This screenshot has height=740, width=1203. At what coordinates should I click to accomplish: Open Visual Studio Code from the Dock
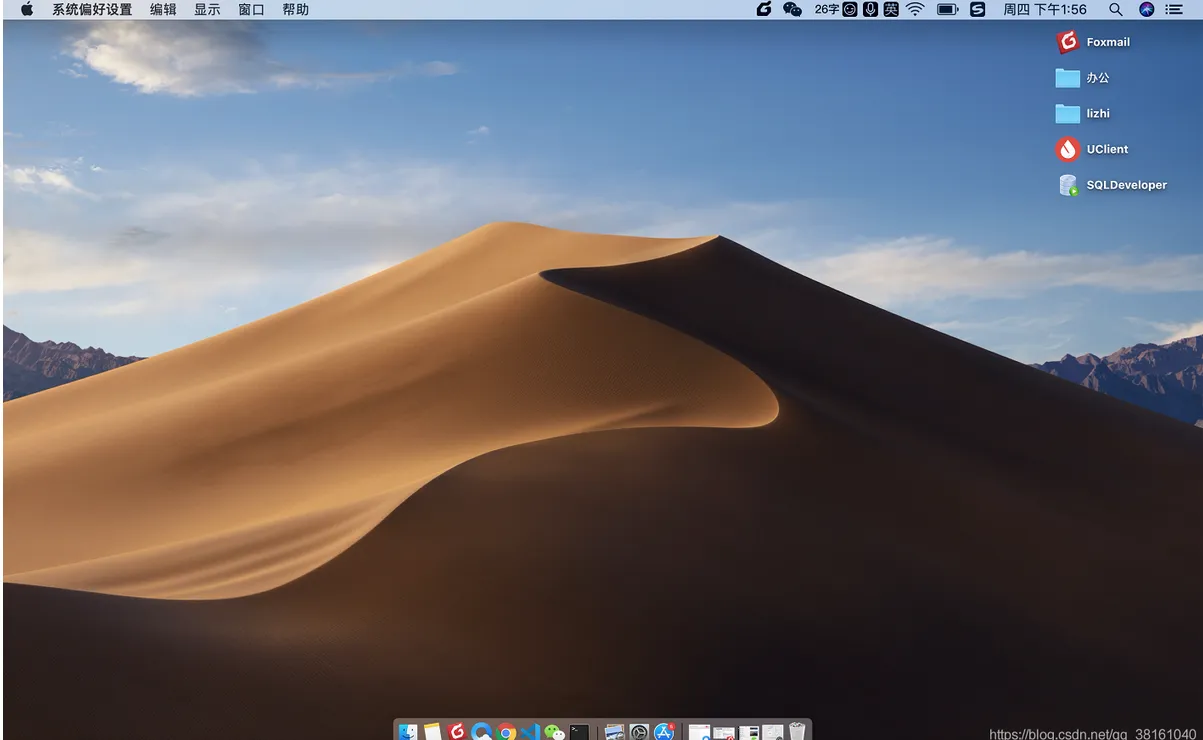click(530, 732)
